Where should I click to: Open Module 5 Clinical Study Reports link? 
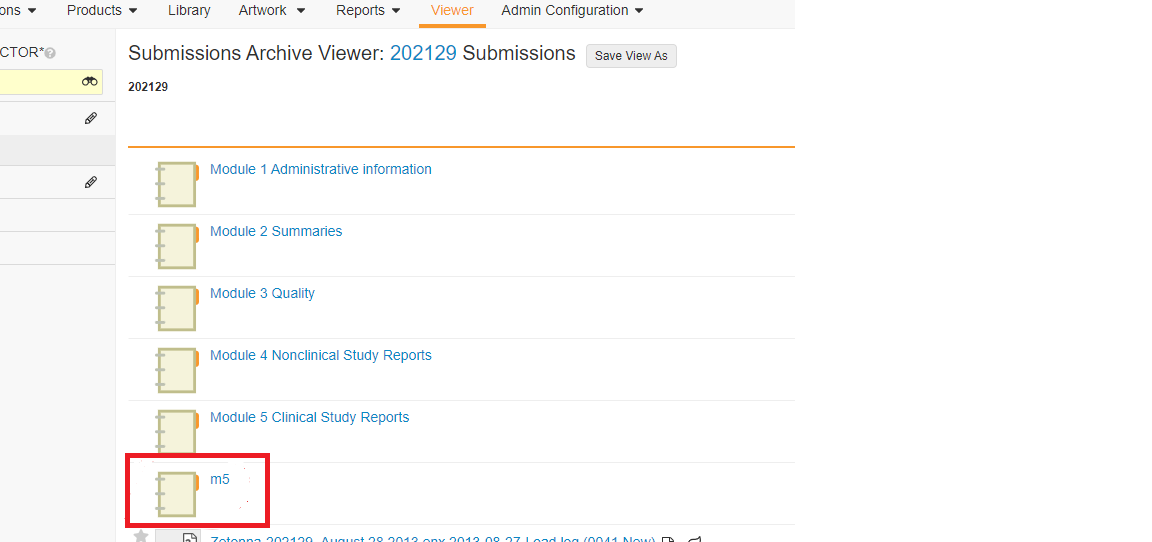pos(309,417)
